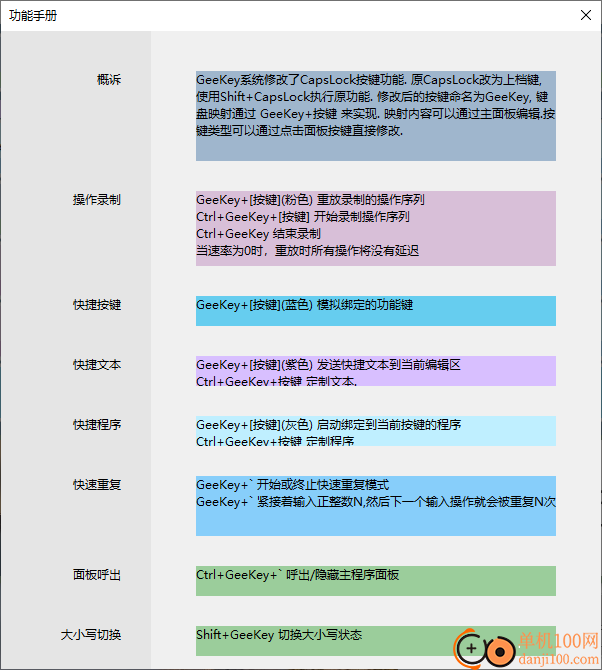This screenshot has width=602, height=670.
Task: Select the 快捷按键 section label
Action: tap(97, 305)
